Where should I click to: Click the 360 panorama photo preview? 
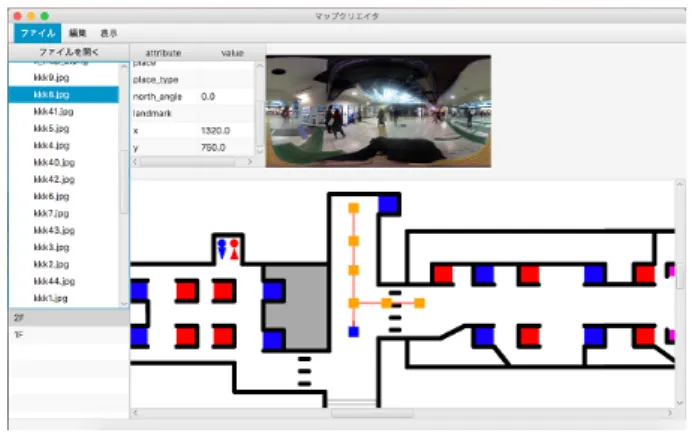(378, 111)
